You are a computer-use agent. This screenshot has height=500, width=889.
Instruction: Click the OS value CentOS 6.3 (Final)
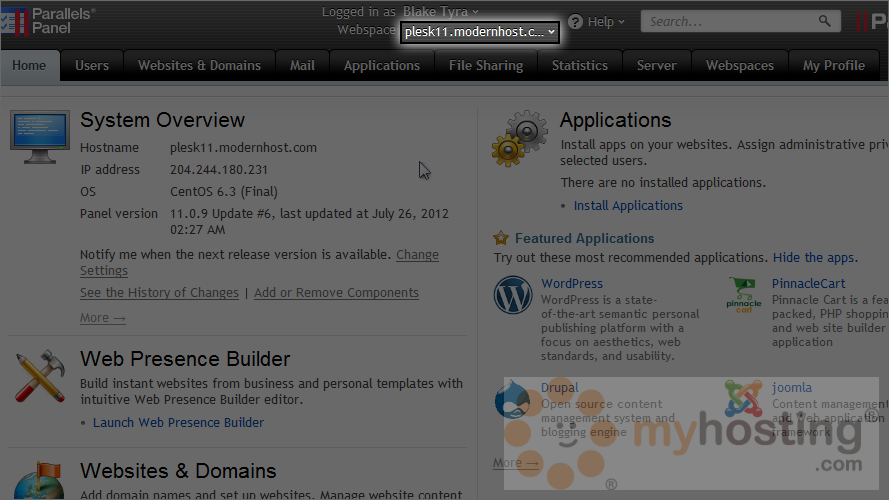point(224,192)
